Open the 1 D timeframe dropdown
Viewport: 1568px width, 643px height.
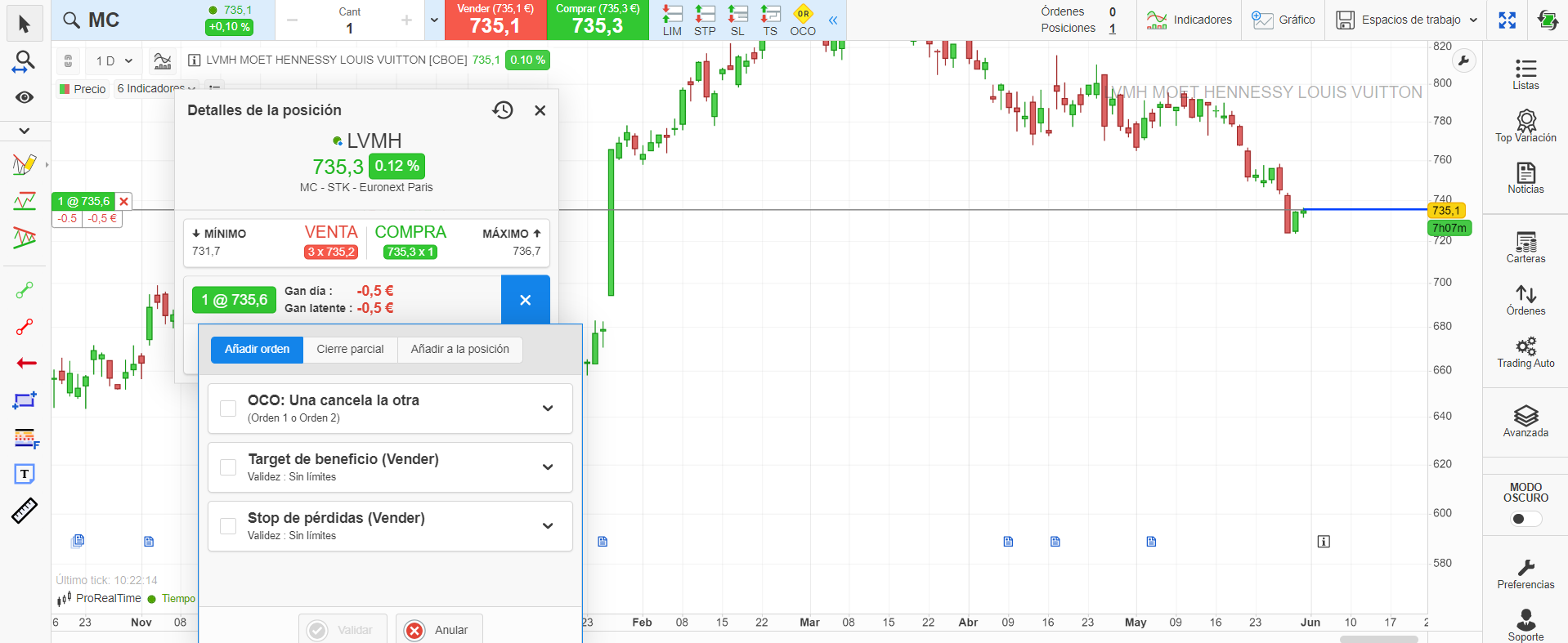tap(114, 61)
